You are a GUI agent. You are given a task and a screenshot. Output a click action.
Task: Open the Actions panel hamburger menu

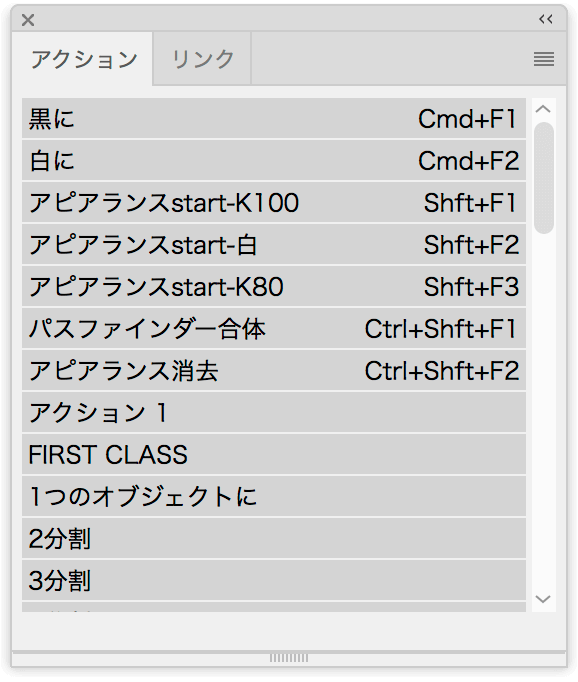pos(544,59)
